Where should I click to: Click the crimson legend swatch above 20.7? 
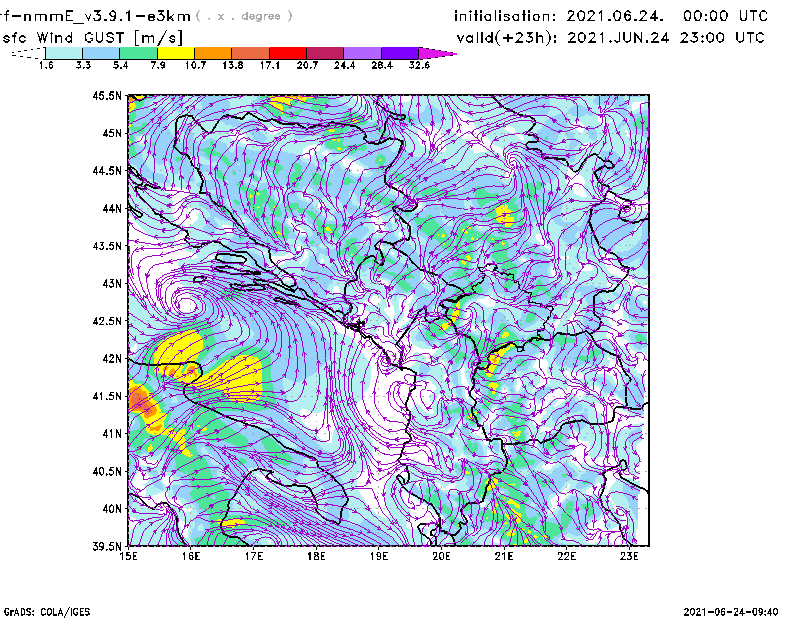click(325, 53)
